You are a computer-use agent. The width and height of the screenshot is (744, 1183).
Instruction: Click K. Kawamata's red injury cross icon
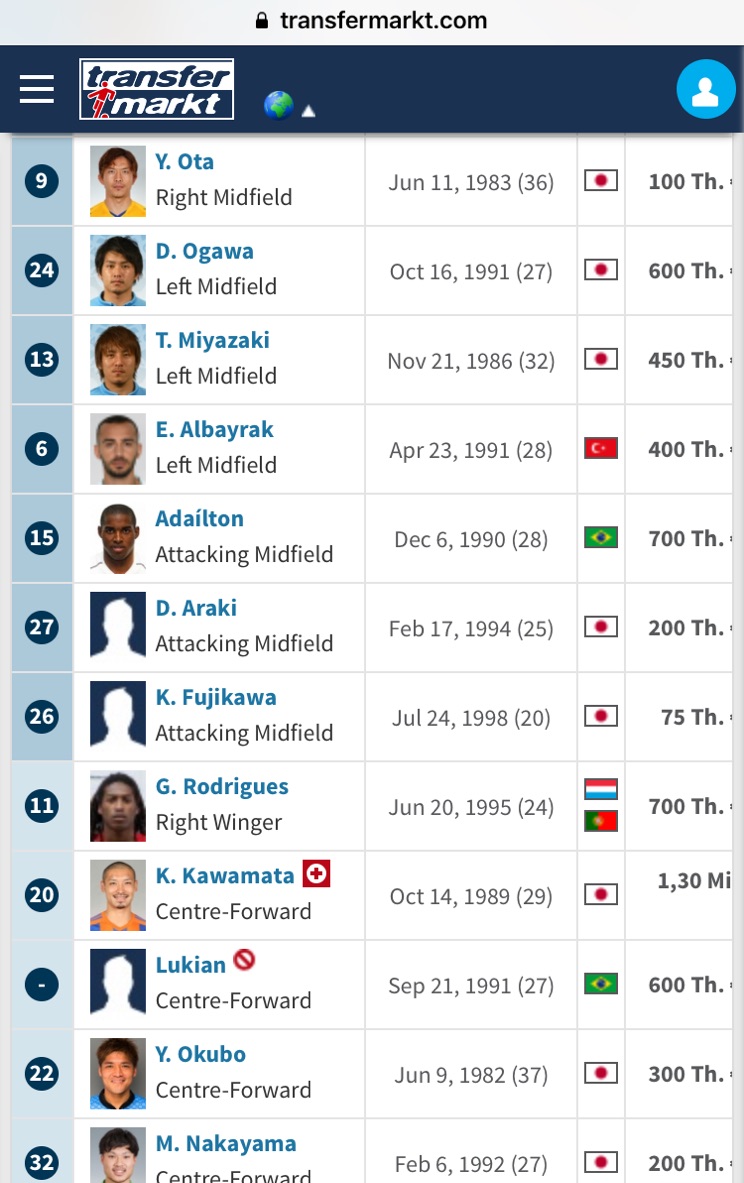(x=316, y=874)
